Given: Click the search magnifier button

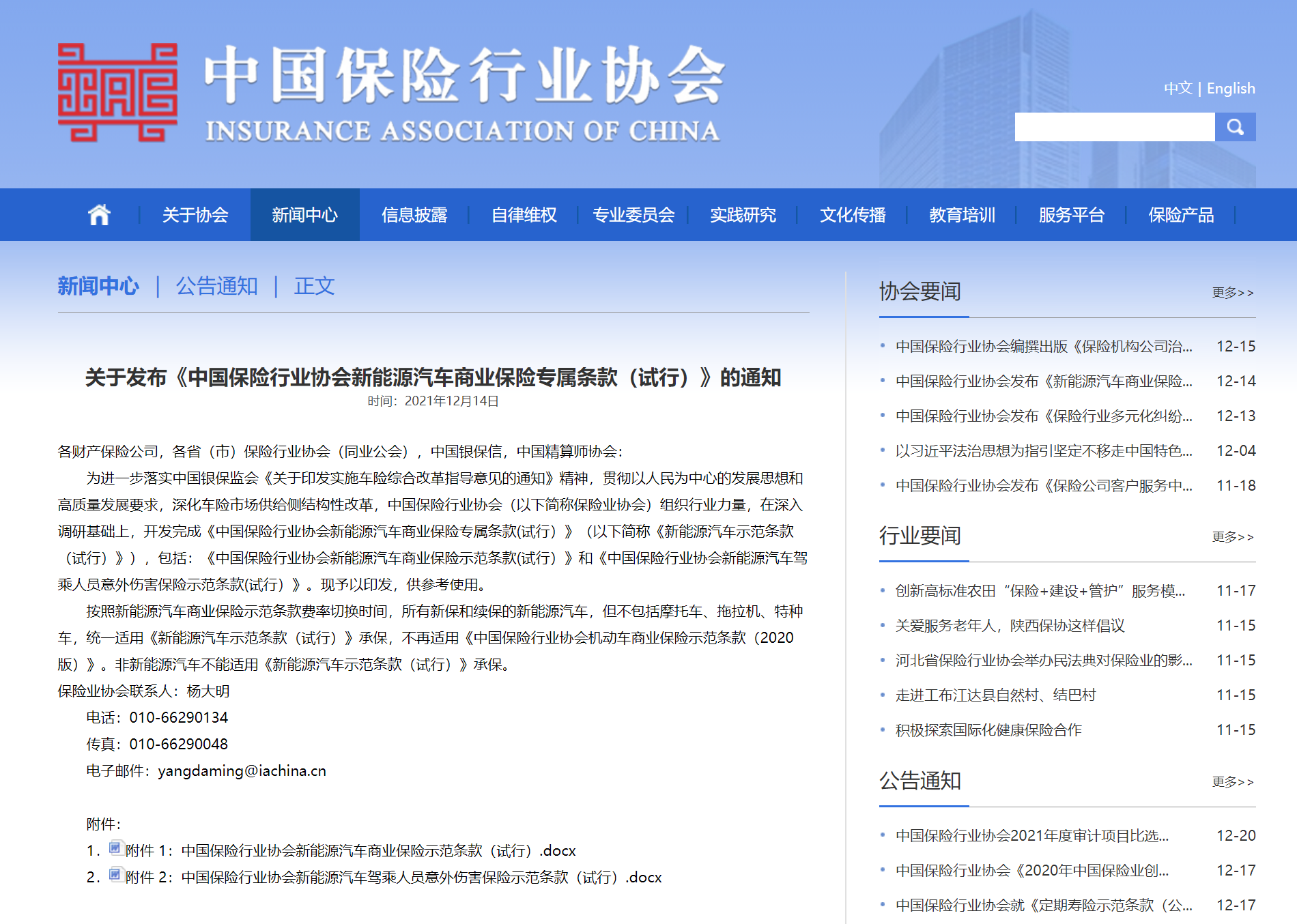Looking at the screenshot, I should pyautogui.click(x=1235, y=127).
